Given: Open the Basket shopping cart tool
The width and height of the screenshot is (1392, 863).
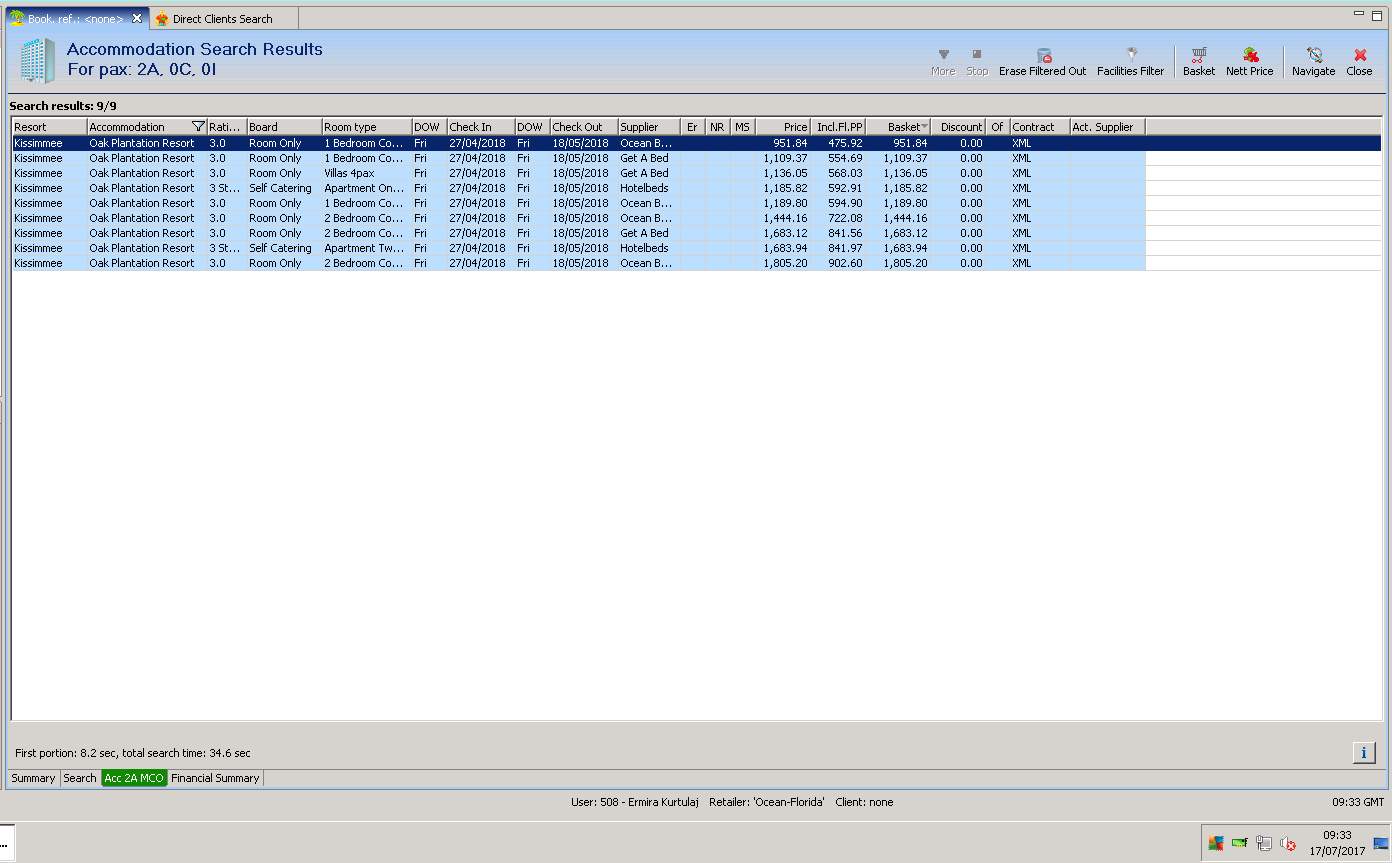Looking at the screenshot, I should pyautogui.click(x=1199, y=55).
